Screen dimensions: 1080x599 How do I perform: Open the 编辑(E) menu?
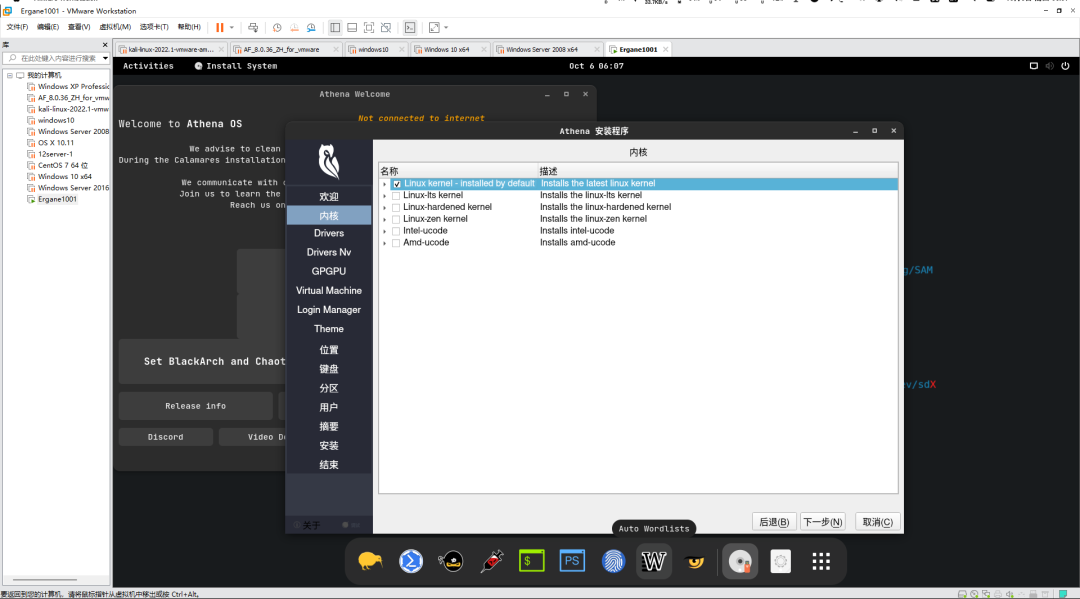coord(48,27)
